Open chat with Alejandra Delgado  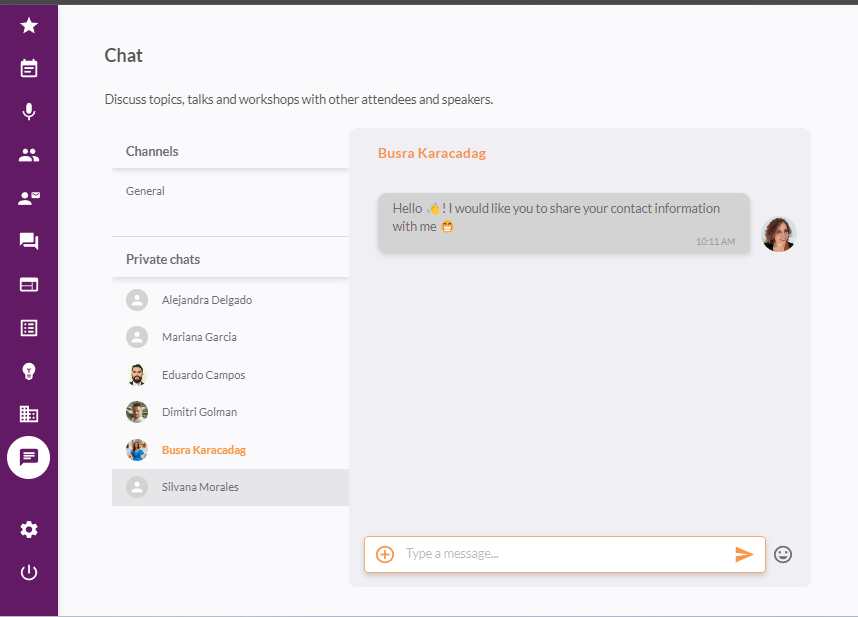coord(206,300)
